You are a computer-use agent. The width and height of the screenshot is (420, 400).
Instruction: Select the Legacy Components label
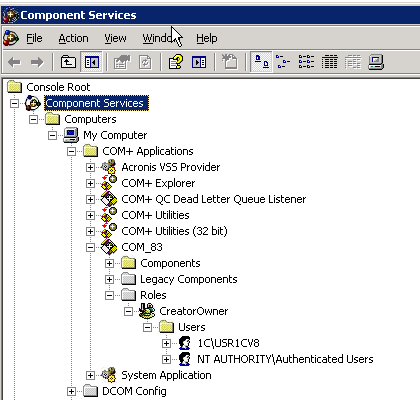[189, 279]
